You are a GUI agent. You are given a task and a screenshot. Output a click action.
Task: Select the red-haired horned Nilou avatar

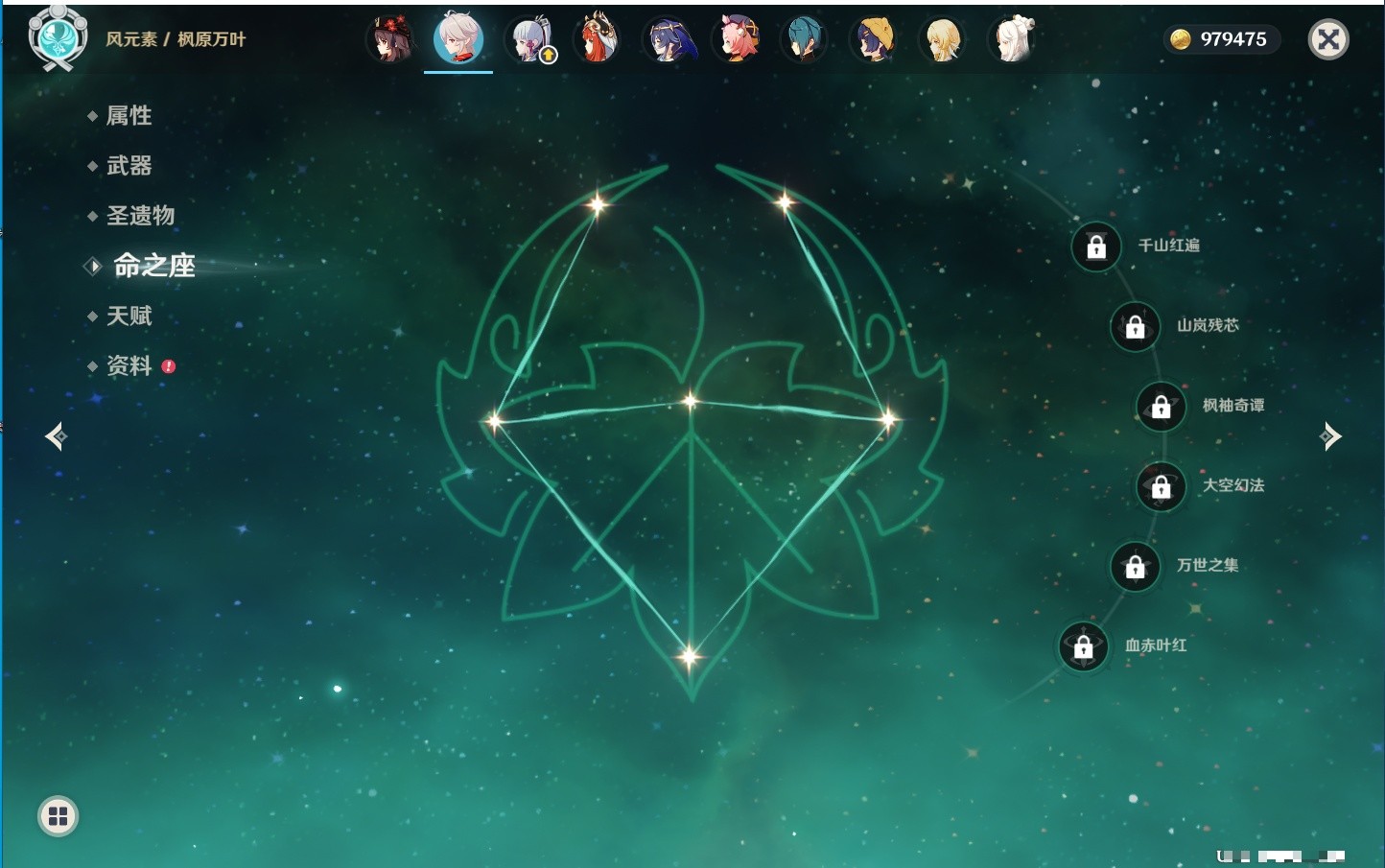tap(597, 39)
